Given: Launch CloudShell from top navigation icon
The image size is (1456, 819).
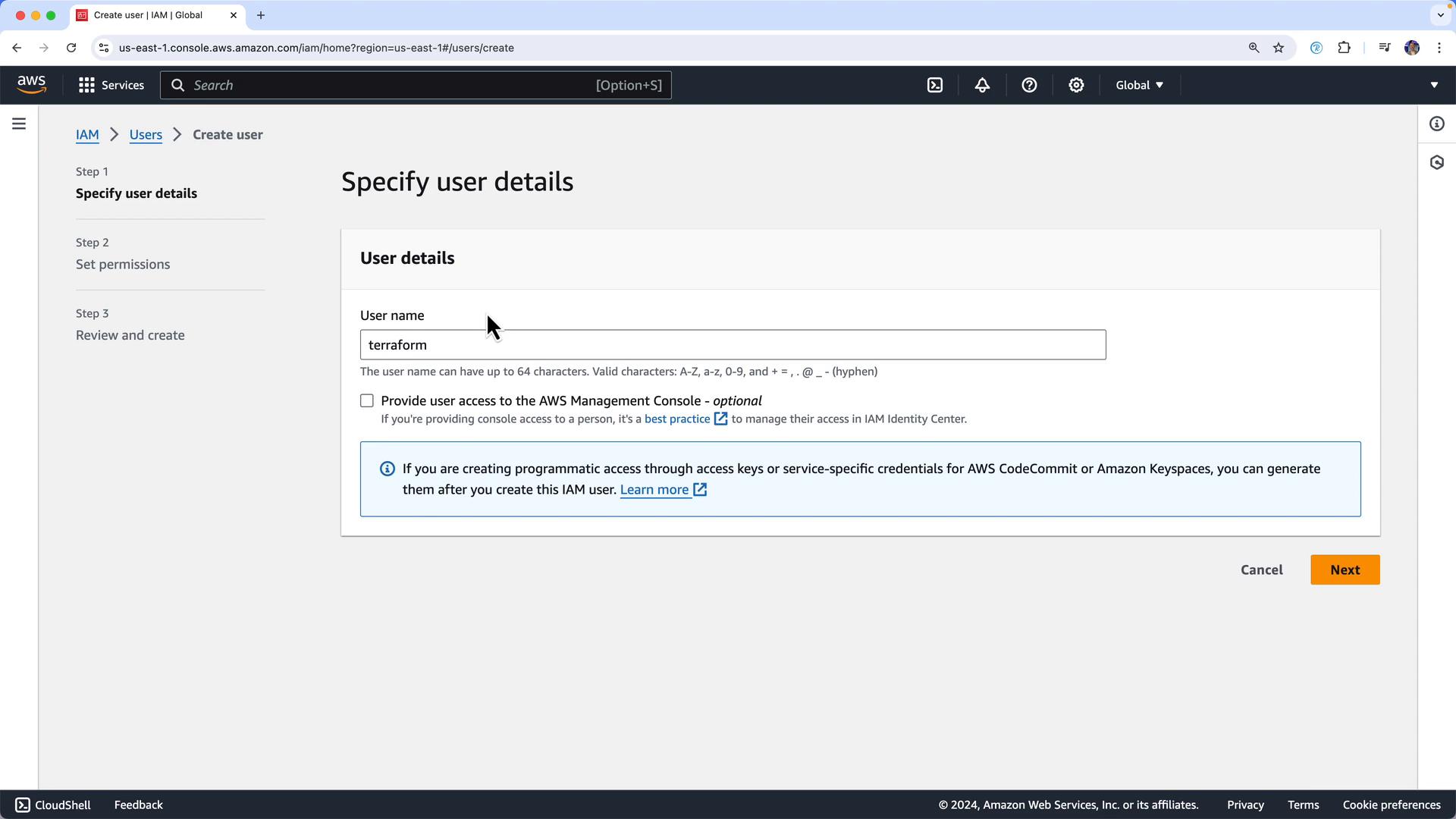Looking at the screenshot, I should tap(935, 85).
